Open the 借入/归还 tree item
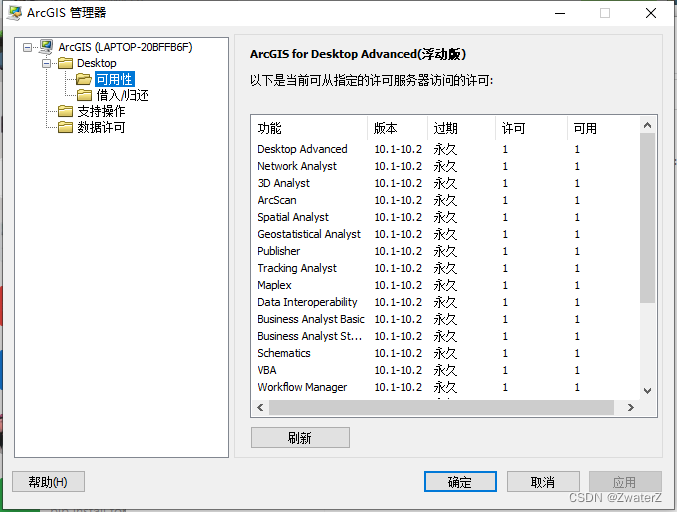Viewport: 677px width, 512px height. coord(122,95)
